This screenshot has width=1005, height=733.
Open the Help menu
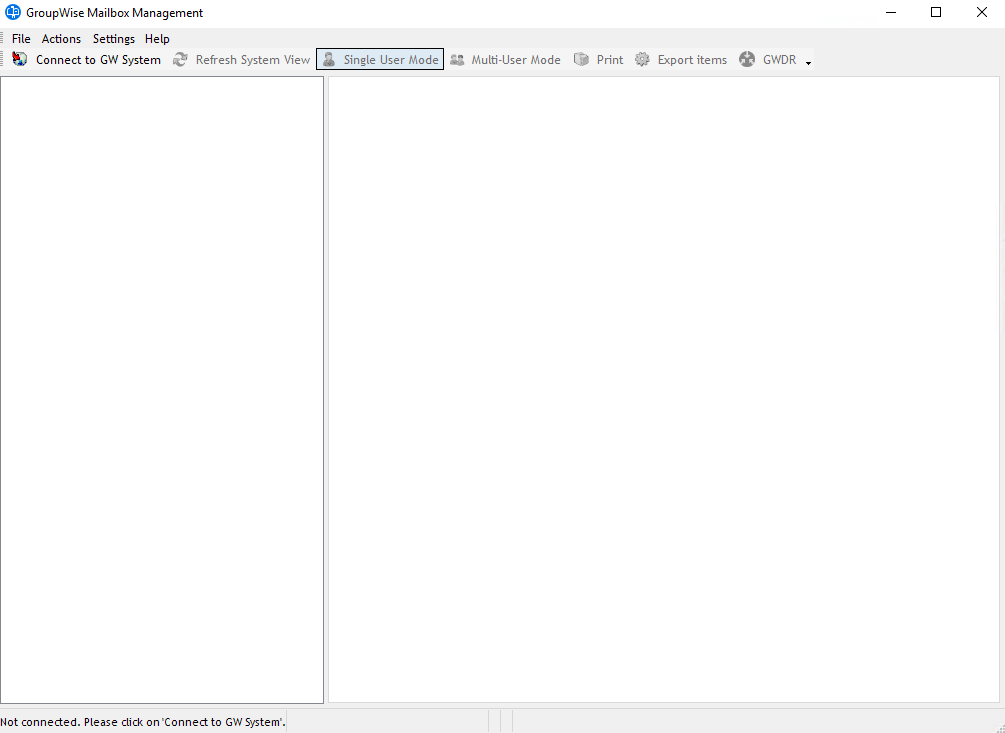point(157,39)
